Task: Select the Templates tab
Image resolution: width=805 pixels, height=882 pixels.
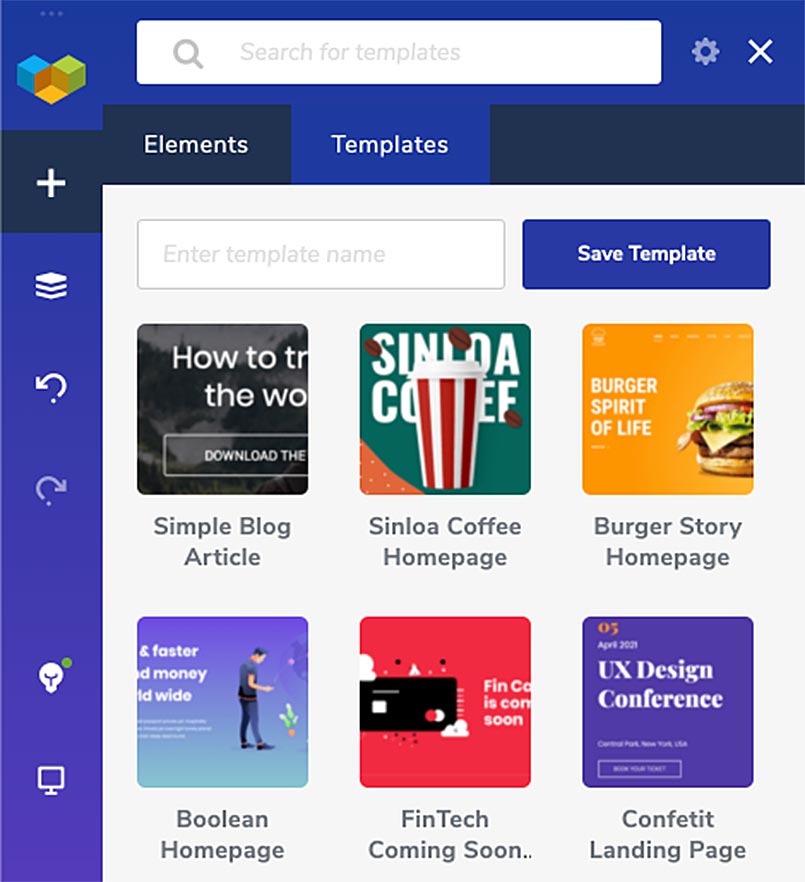Action: (x=390, y=145)
